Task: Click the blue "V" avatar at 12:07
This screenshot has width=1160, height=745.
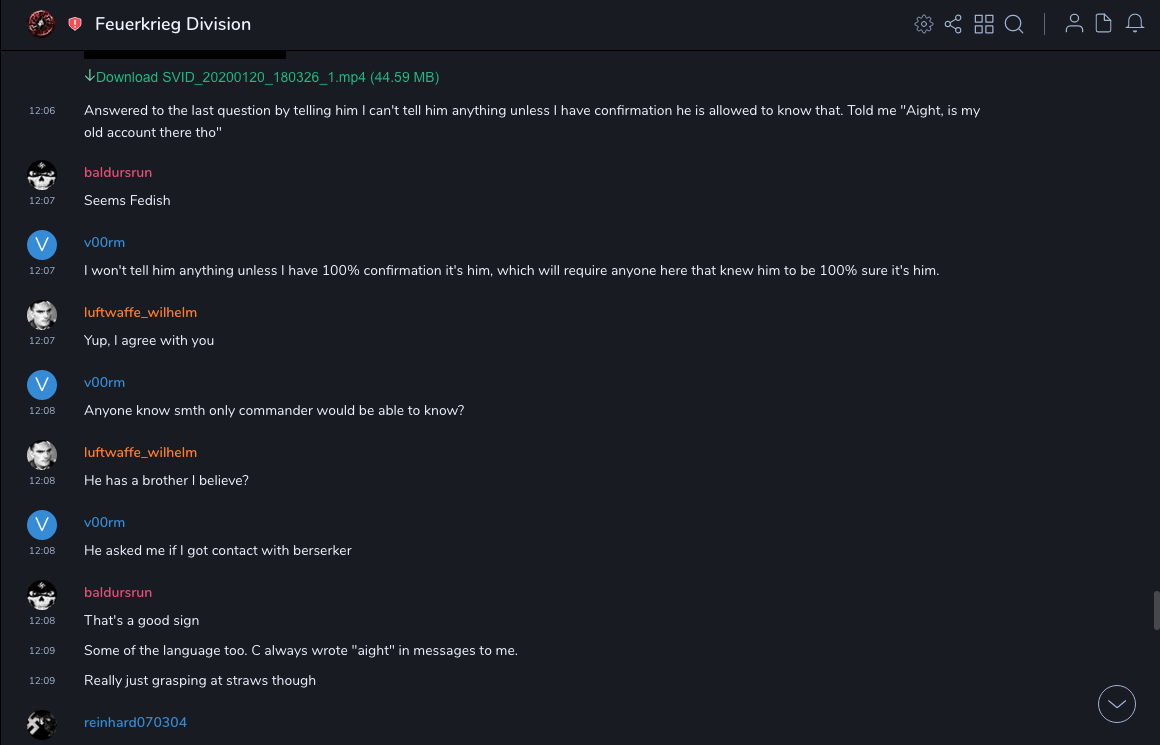Action: [41, 245]
